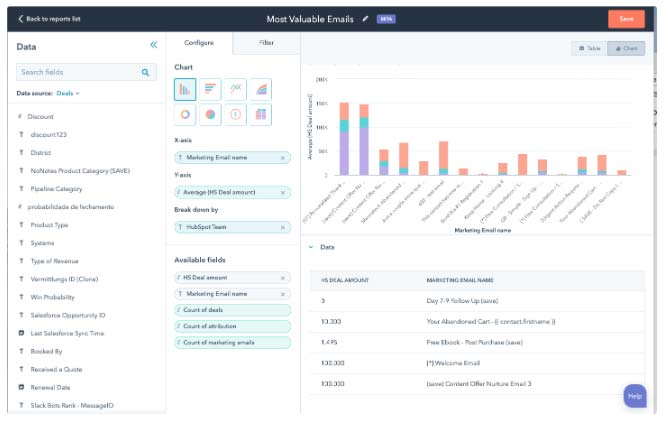Select Count of marketing emails field
This screenshot has width=668, height=426.
coord(233,343)
